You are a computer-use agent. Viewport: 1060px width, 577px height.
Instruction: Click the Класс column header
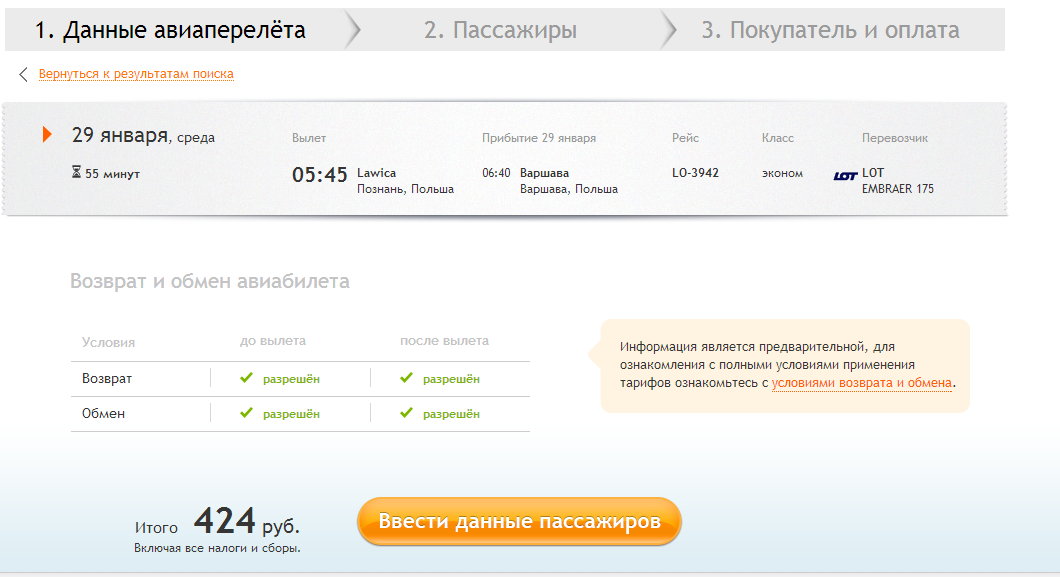pos(777,138)
